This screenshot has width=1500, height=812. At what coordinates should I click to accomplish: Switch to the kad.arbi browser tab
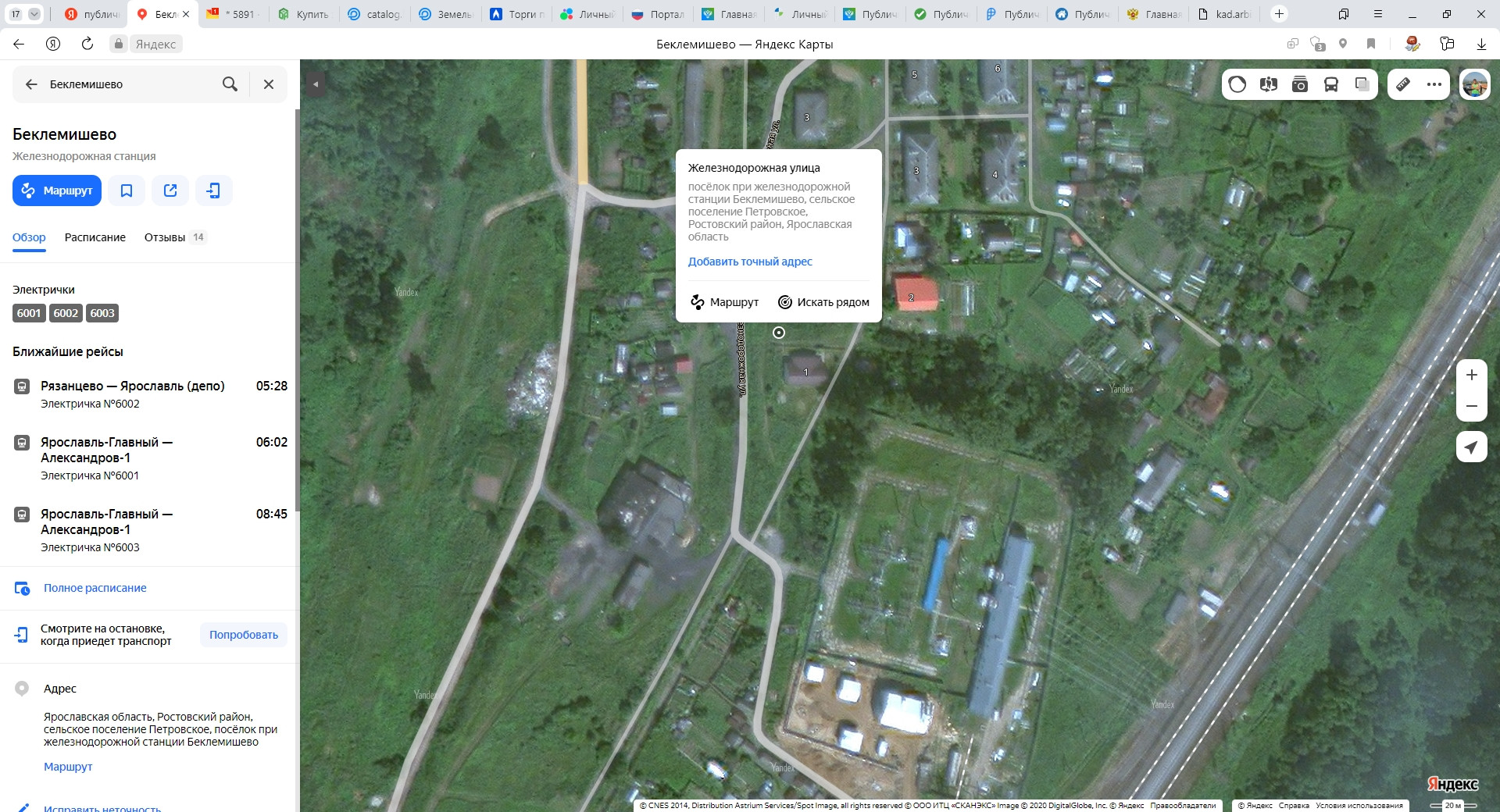(1223, 14)
